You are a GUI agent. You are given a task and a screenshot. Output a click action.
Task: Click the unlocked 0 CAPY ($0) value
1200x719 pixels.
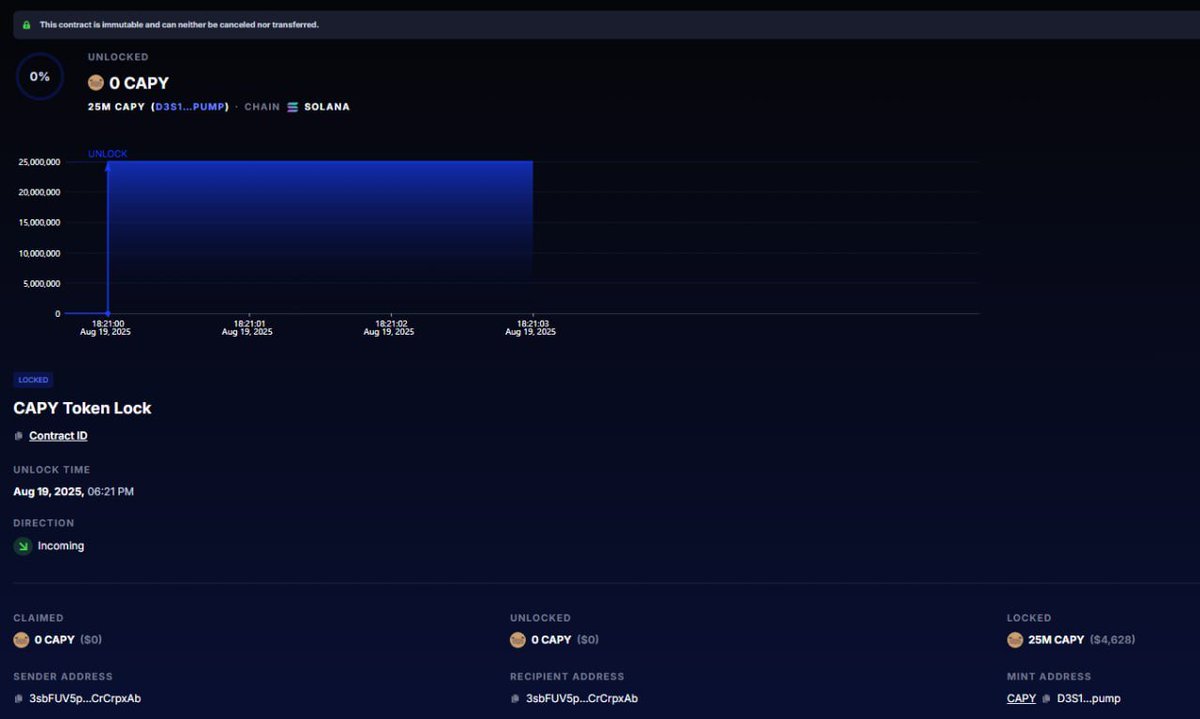(565, 640)
